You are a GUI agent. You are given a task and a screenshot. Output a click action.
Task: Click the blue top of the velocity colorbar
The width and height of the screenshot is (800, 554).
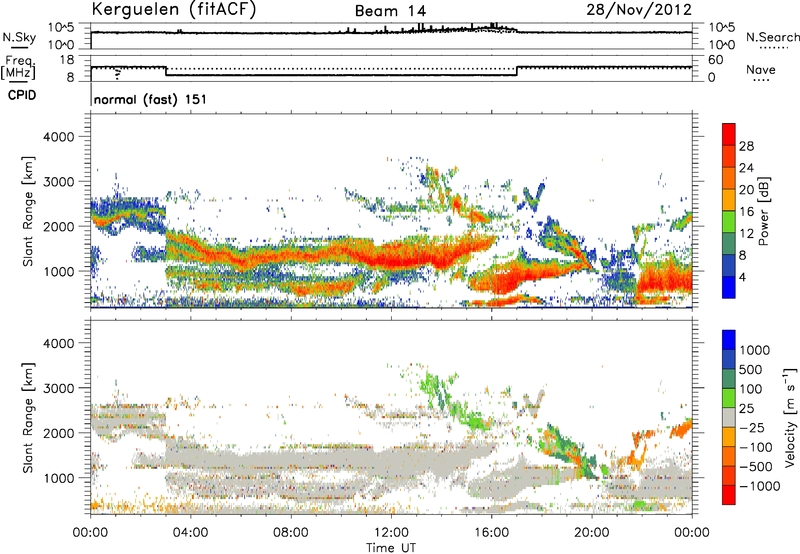pyautogui.click(x=729, y=340)
